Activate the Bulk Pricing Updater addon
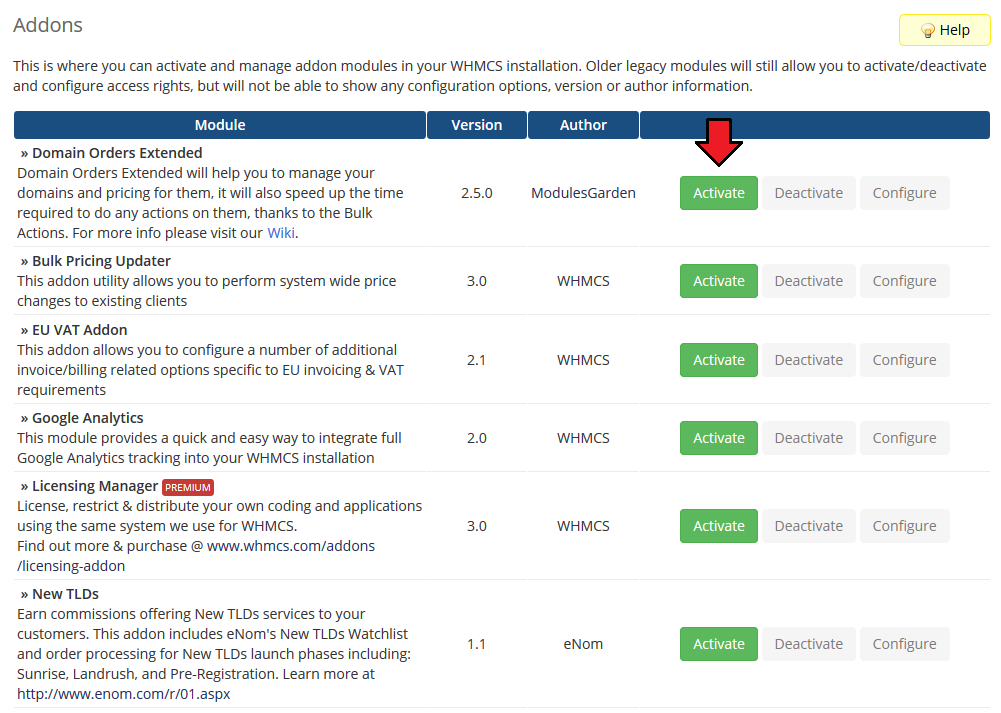The height and width of the screenshot is (713, 1001). (718, 281)
